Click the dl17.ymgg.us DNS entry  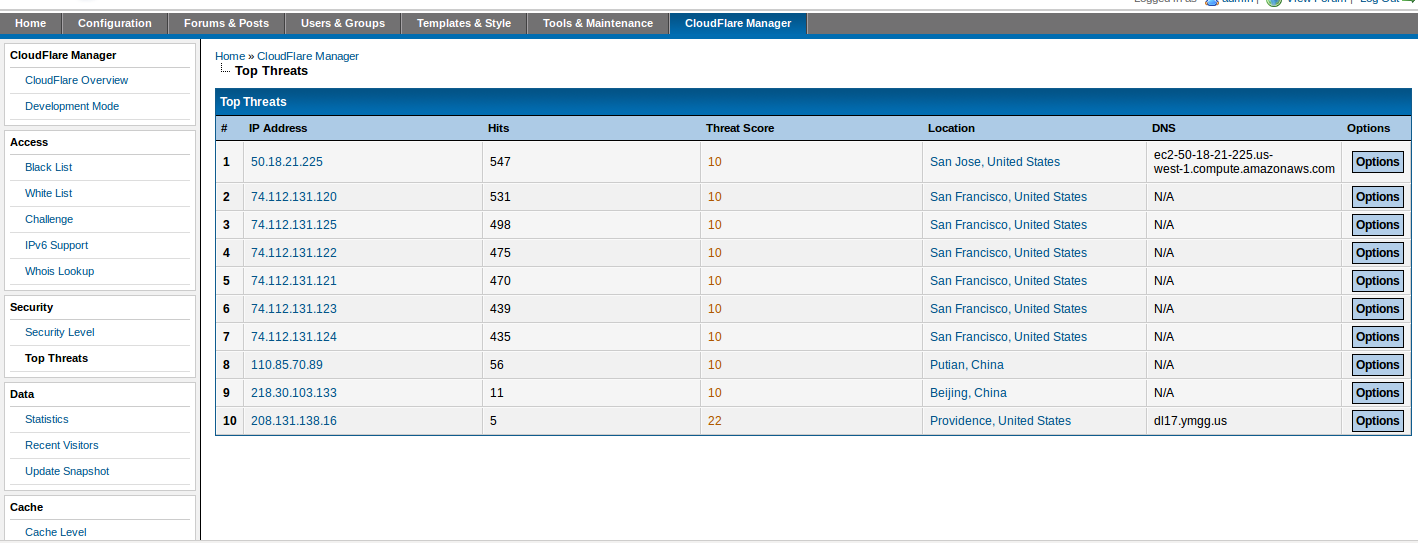(x=1190, y=421)
